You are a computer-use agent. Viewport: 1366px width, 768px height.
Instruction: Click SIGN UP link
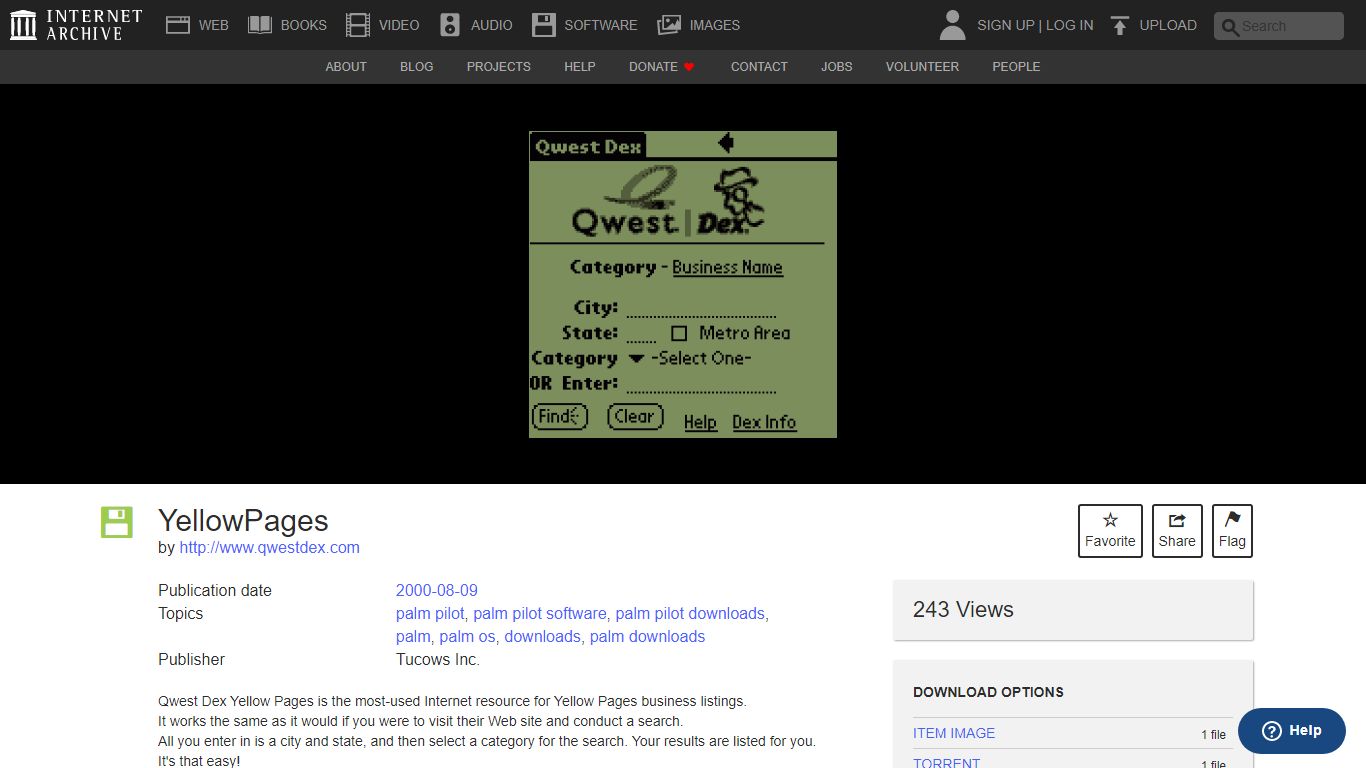(1005, 25)
